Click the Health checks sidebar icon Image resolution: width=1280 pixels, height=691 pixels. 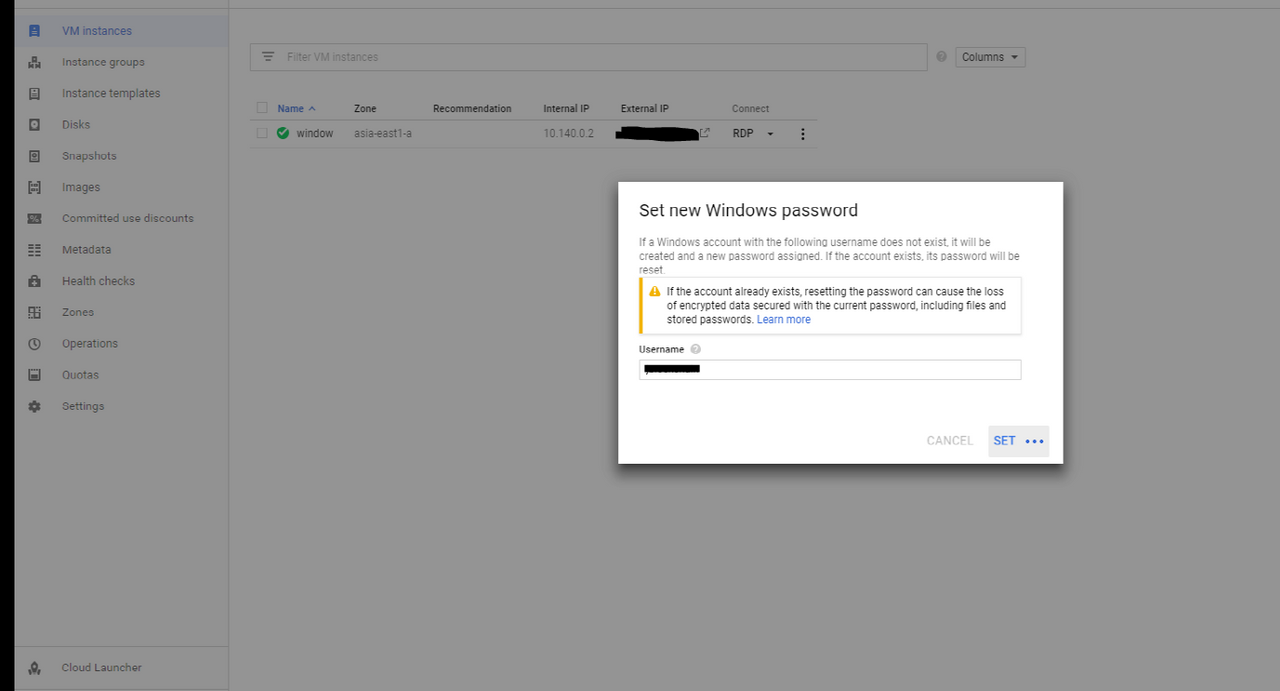click(x=35, y=281)
